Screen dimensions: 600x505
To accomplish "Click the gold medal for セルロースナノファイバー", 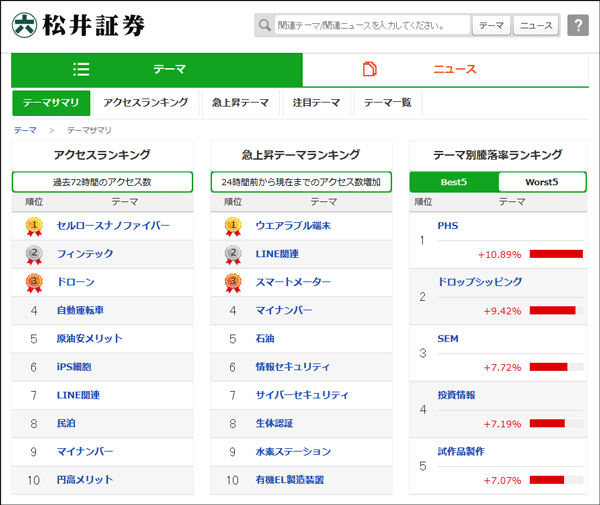I will point(34,226).
